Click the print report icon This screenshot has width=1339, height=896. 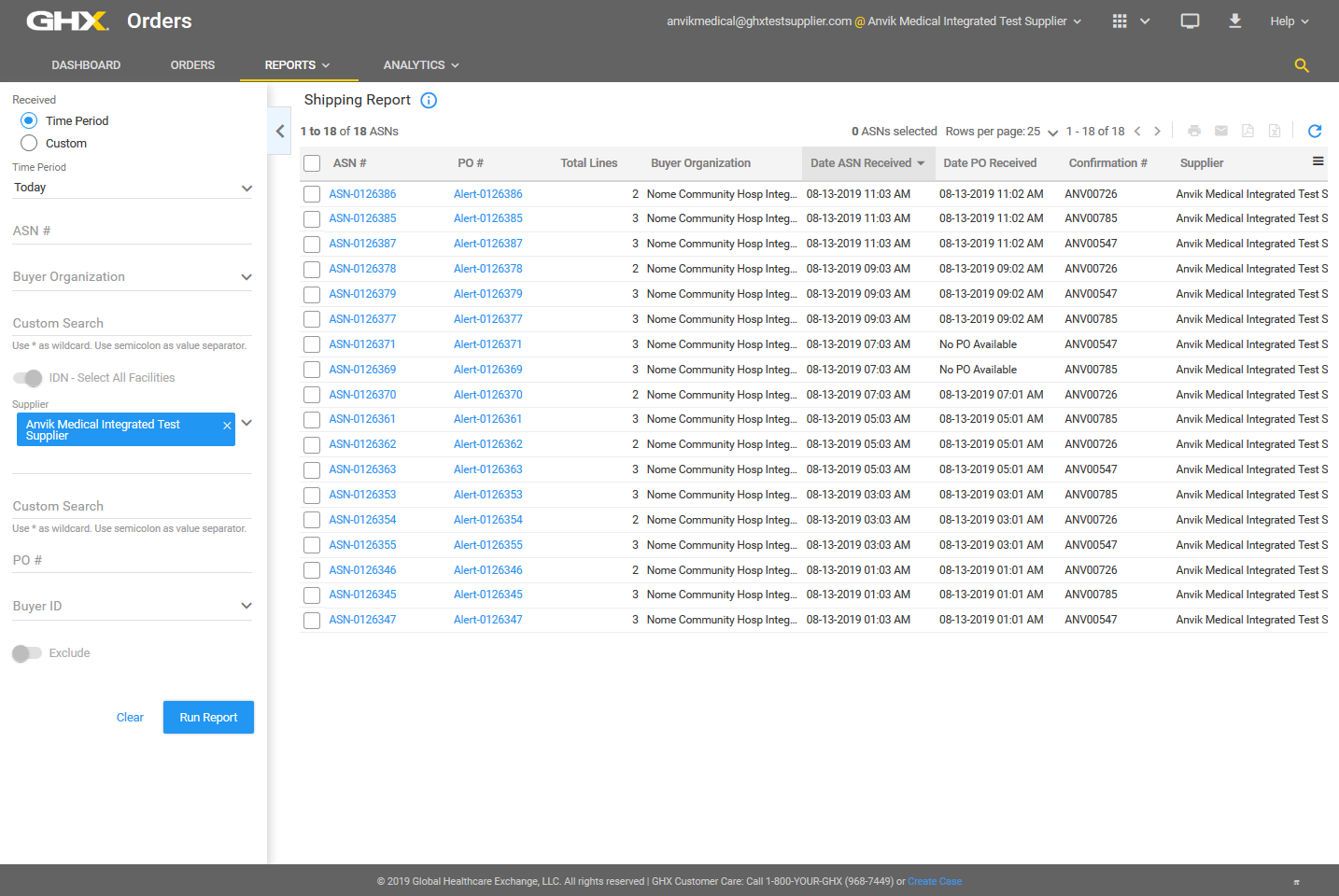click(x=1193, y=132)
